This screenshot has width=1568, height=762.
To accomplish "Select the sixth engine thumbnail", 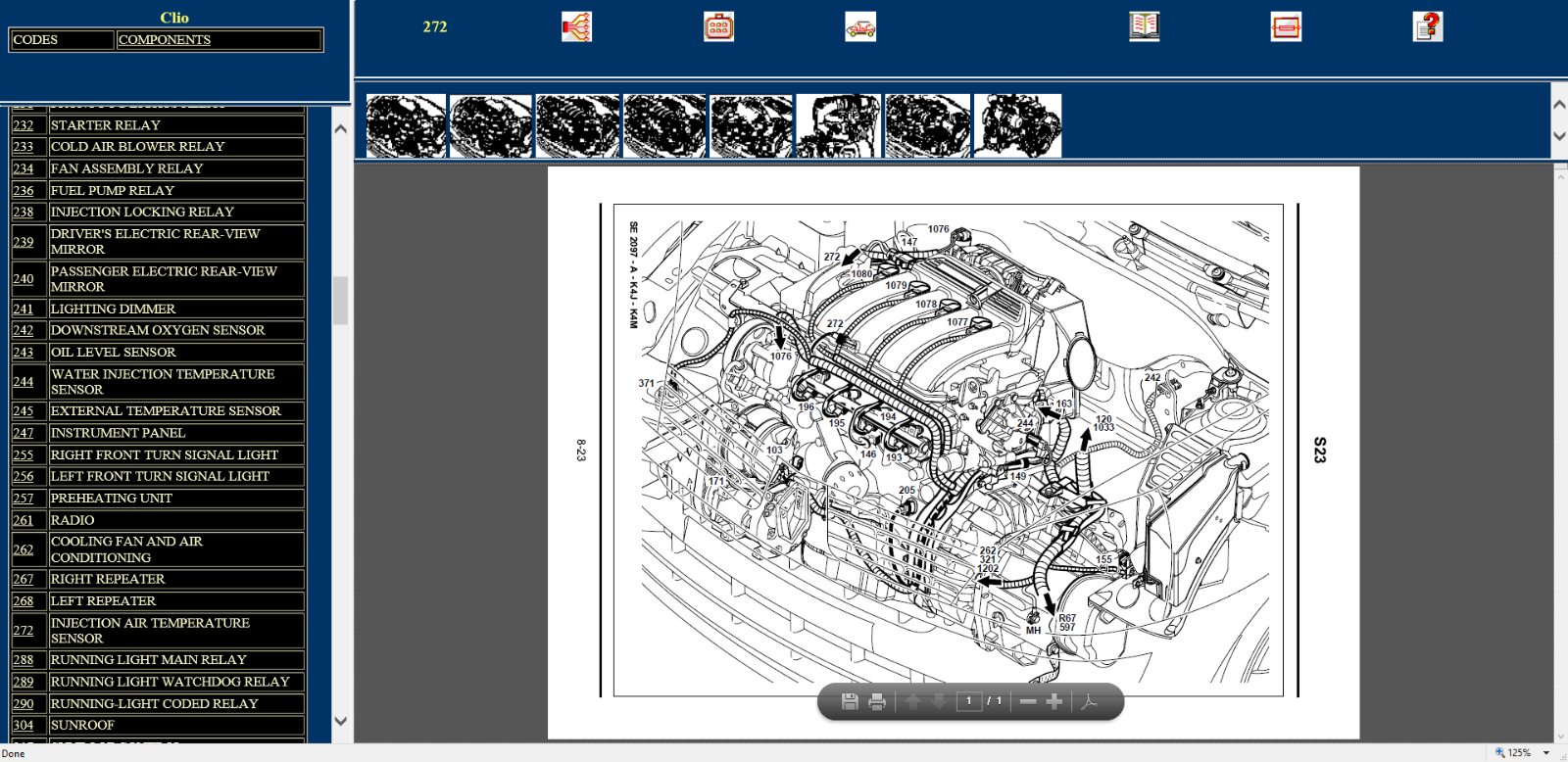I will pos(838,125).
